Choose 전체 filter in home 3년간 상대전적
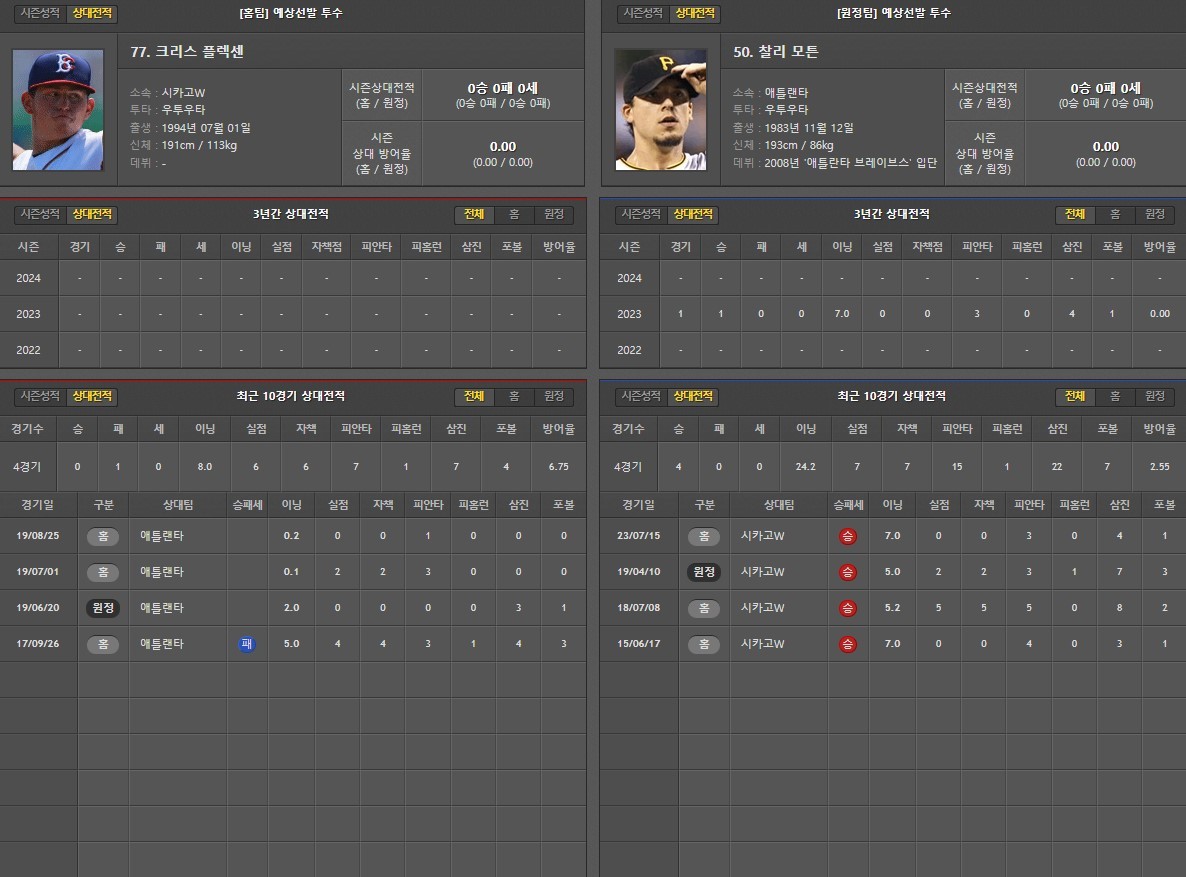The height and width of the screenshot is (877, 1186). tap(474, 214)
